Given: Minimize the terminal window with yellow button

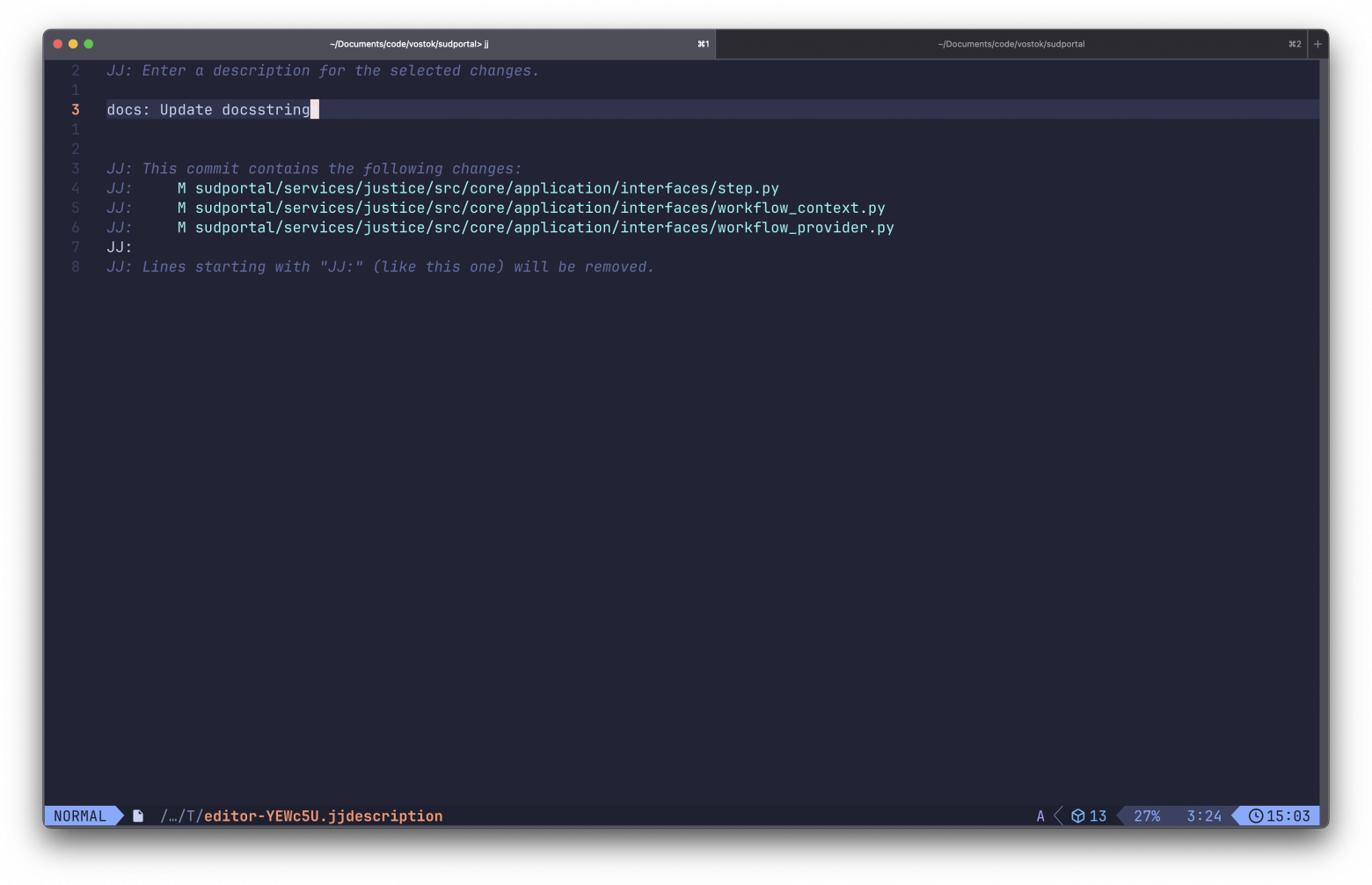Looking at the screenshot, I should 73,44.
